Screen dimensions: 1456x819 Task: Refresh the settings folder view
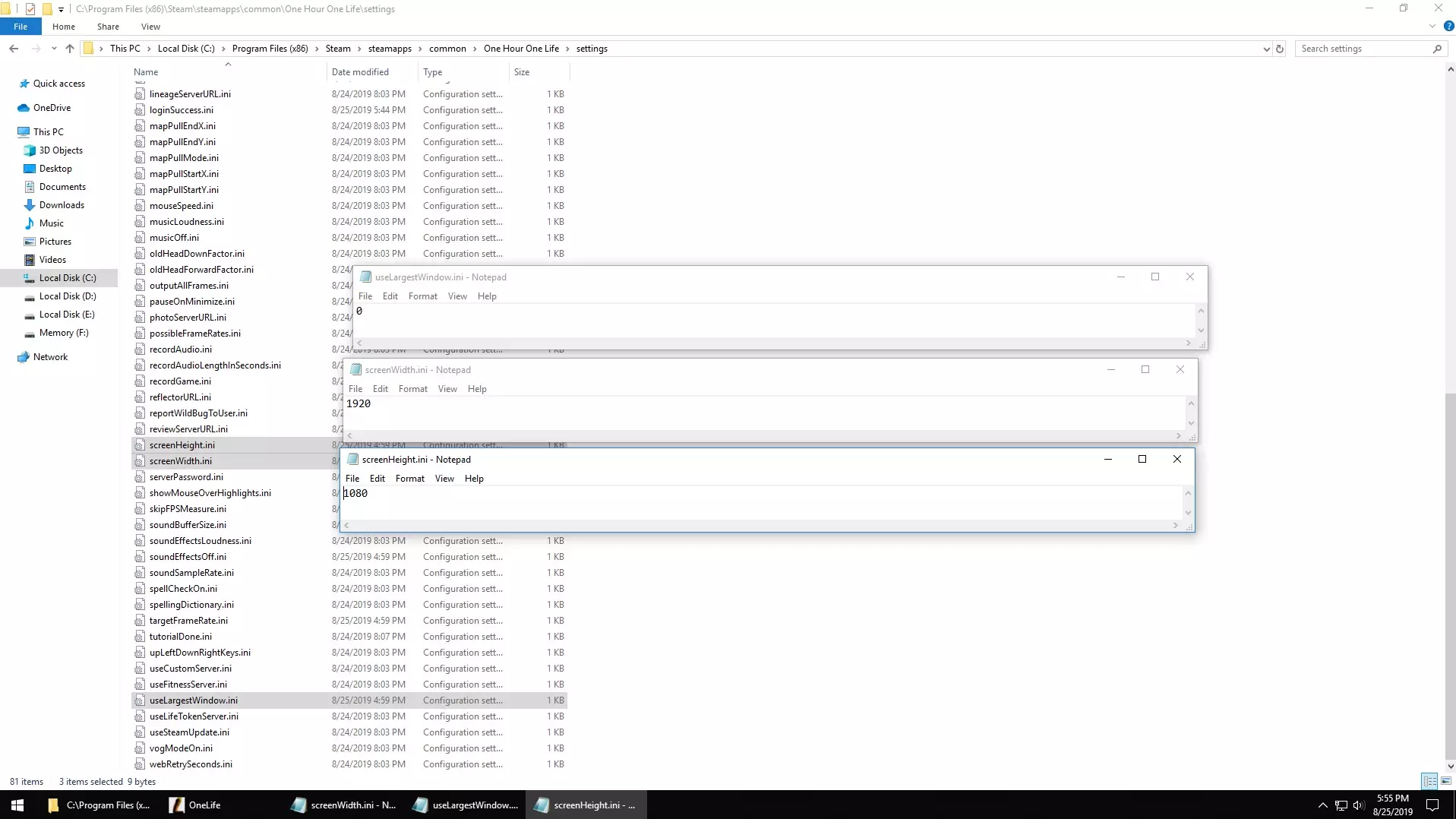(1280, 49)
